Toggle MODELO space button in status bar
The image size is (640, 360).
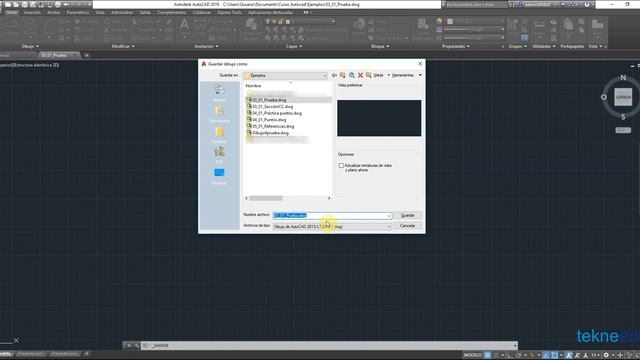pos(473,355)
